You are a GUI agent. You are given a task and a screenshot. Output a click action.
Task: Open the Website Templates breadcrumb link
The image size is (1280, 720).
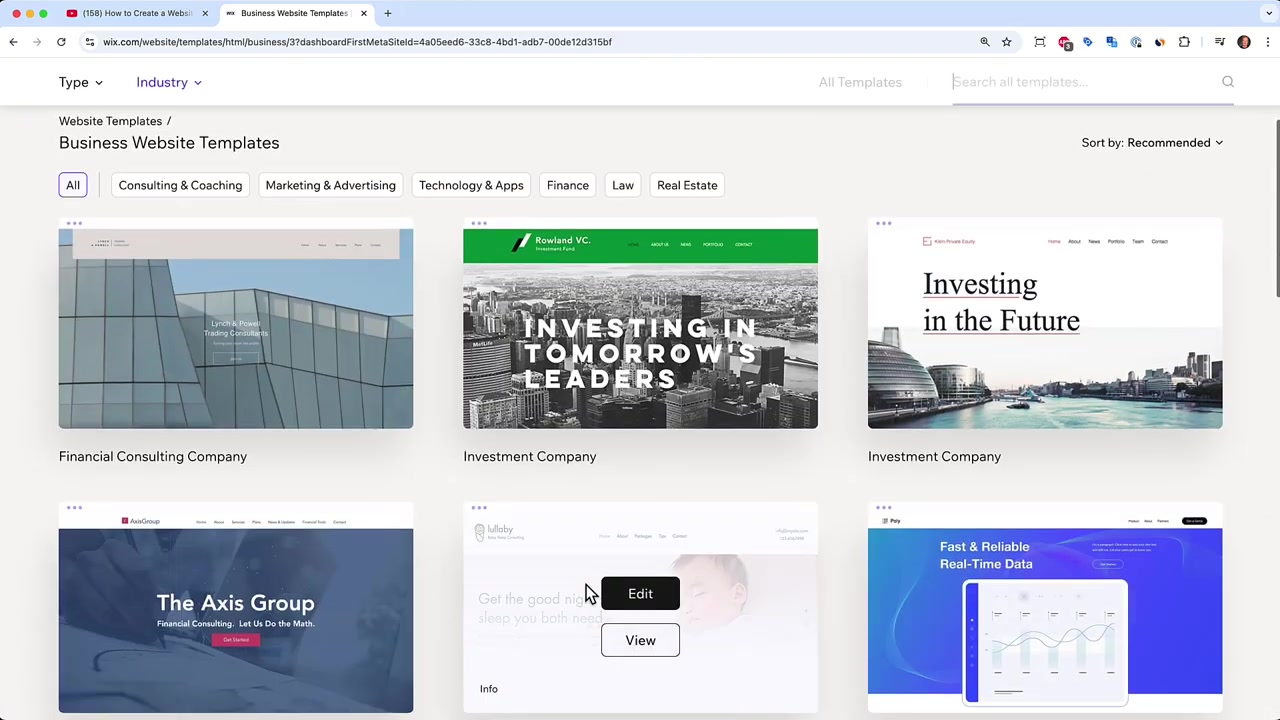tap(110, 121)
